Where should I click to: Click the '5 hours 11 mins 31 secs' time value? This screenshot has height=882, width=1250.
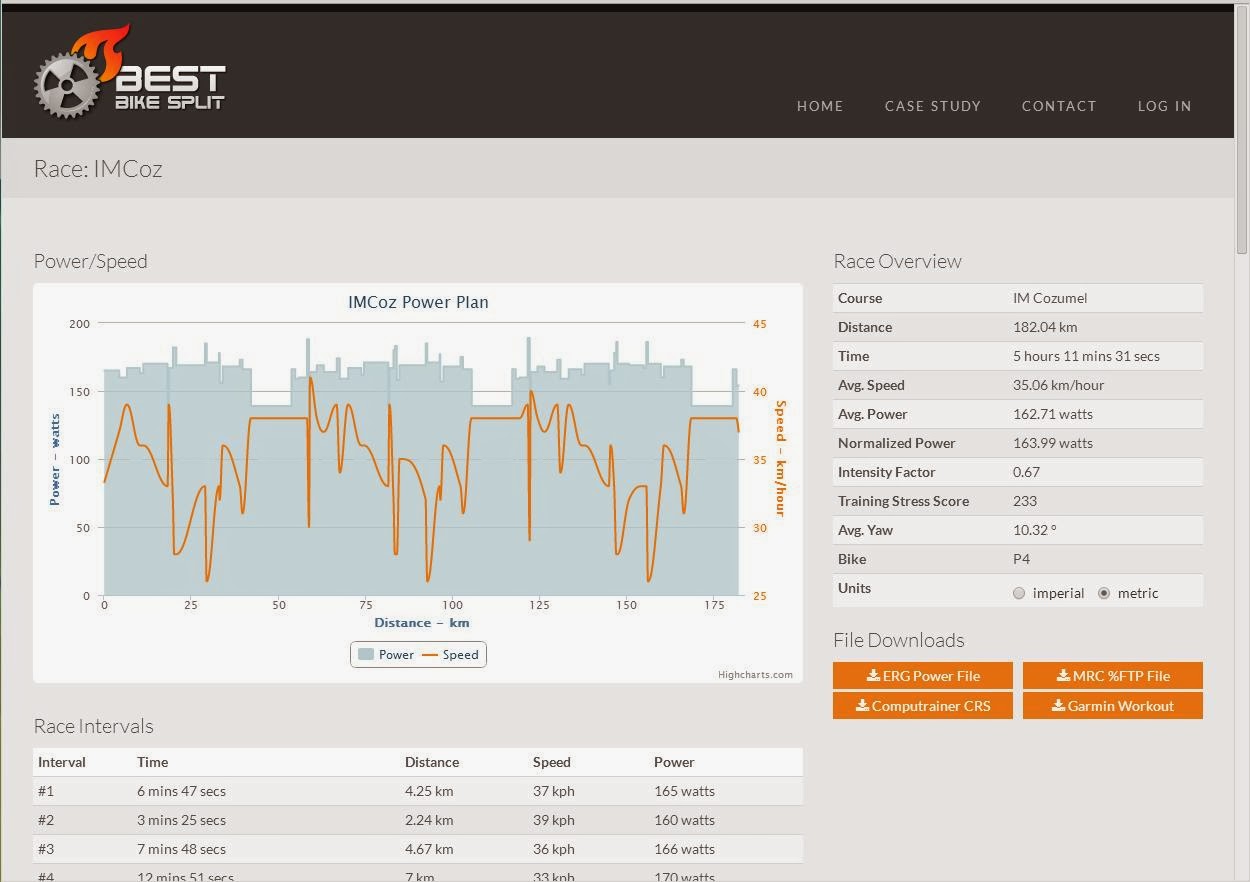click(x=1086, y=356)
